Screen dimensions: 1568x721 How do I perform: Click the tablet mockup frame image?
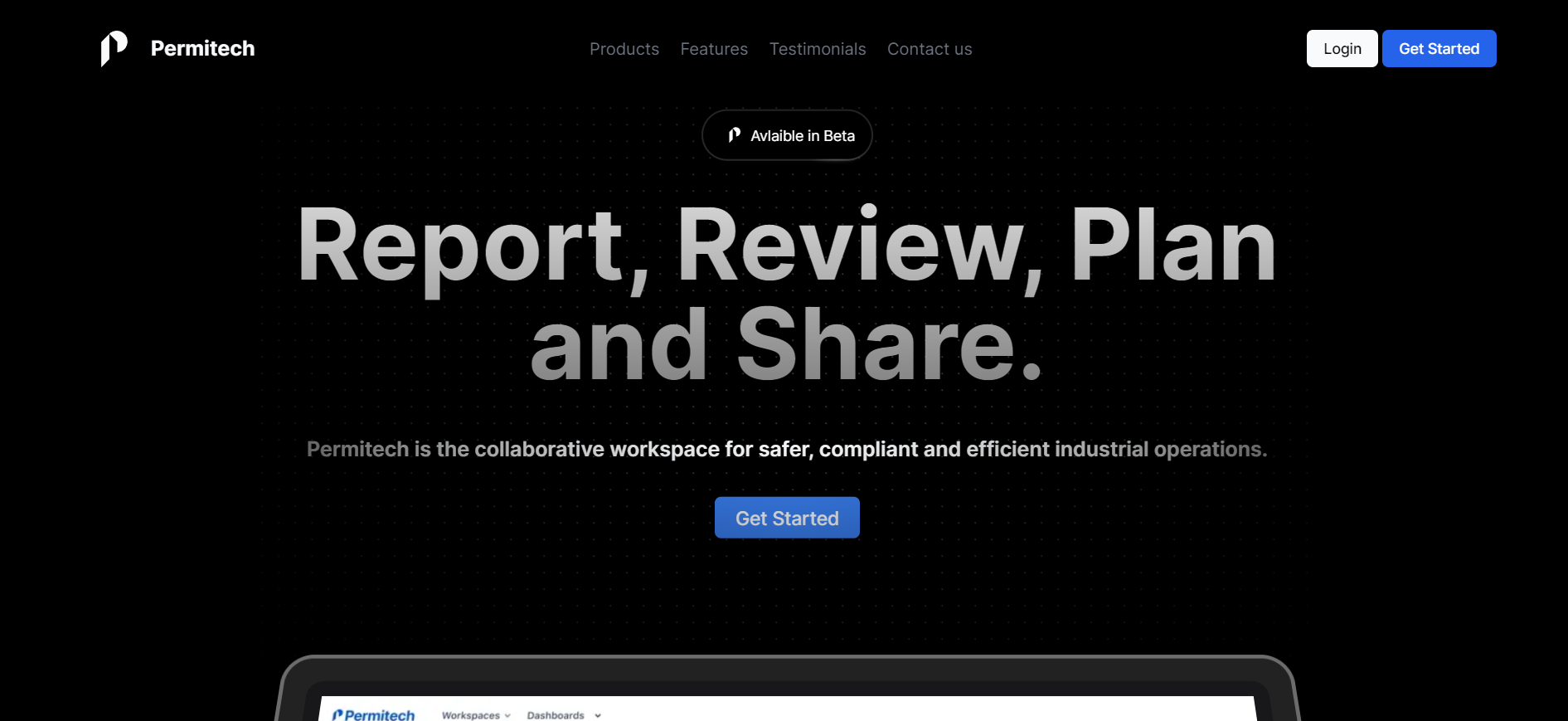click(786, 670)
